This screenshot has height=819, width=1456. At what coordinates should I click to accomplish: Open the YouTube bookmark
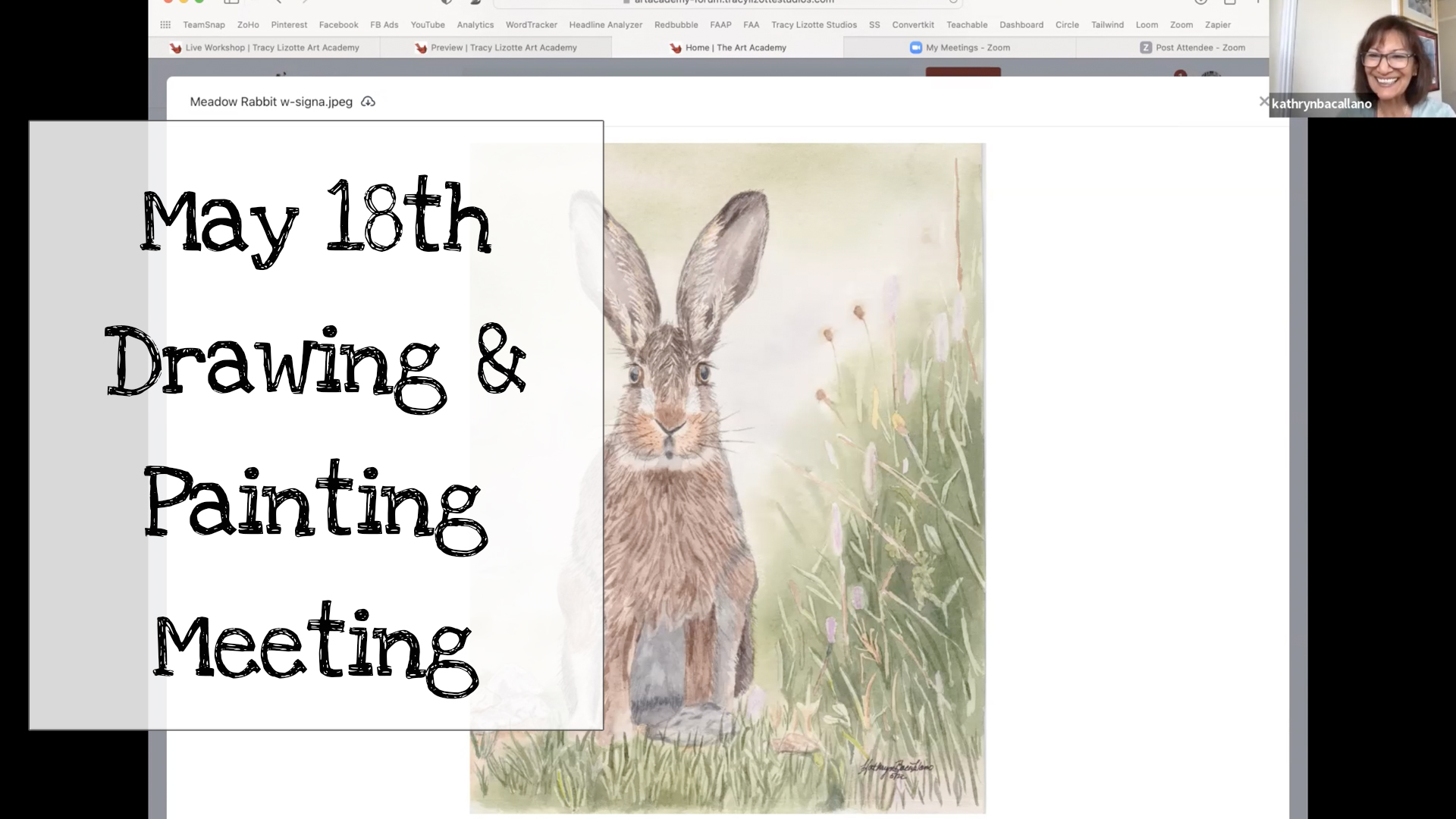coord(428,25)
